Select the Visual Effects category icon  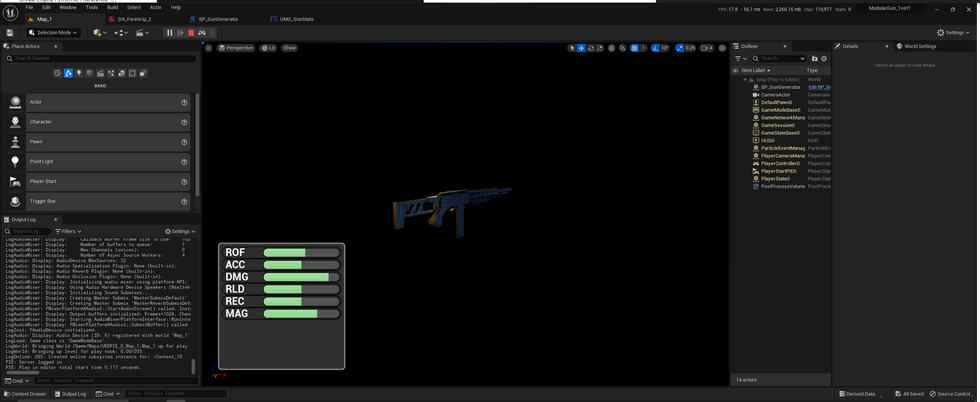point(111,73)
